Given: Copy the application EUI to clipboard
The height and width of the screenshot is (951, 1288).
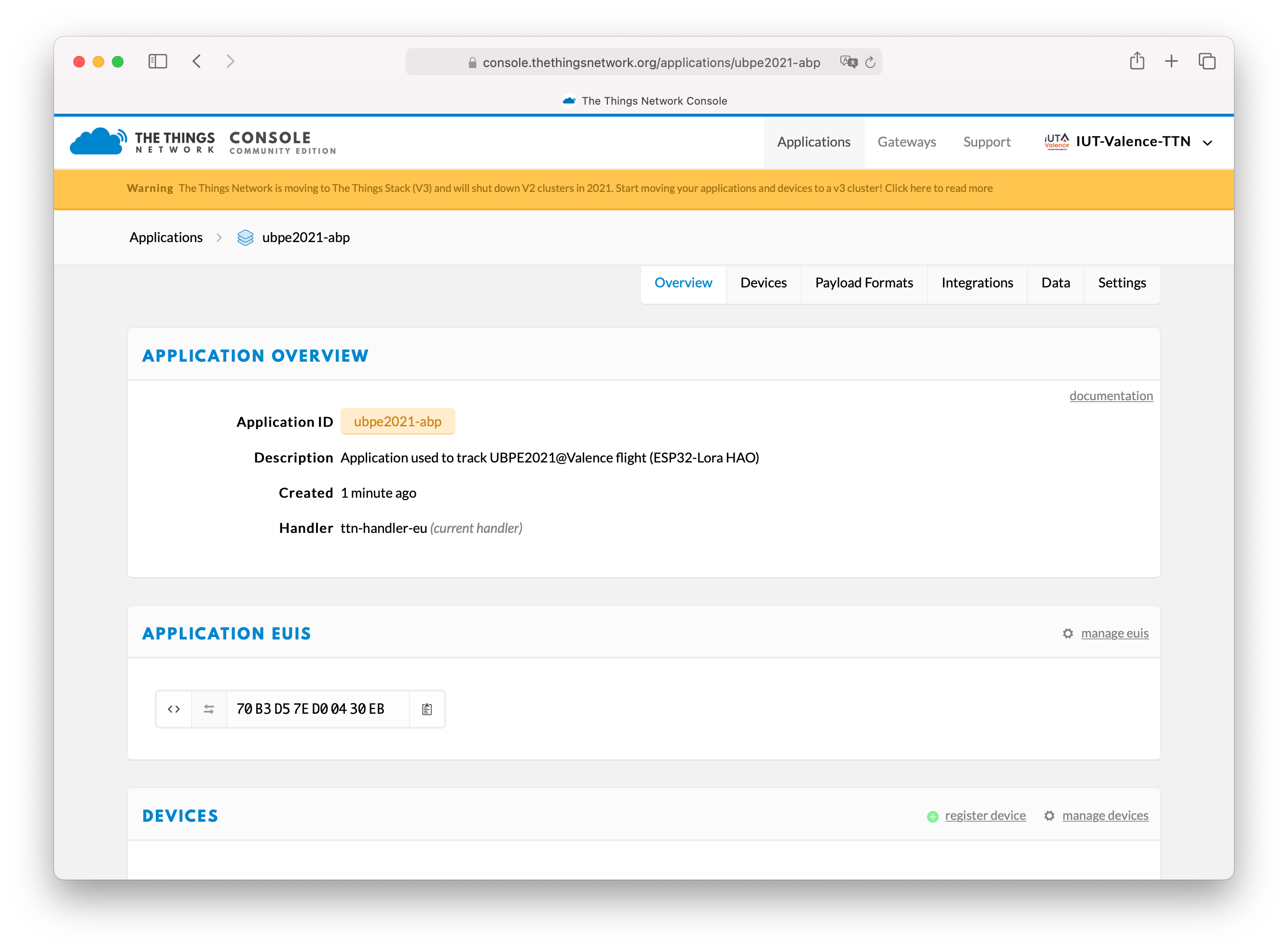Looking at the screenshot, I should [426, 709].
